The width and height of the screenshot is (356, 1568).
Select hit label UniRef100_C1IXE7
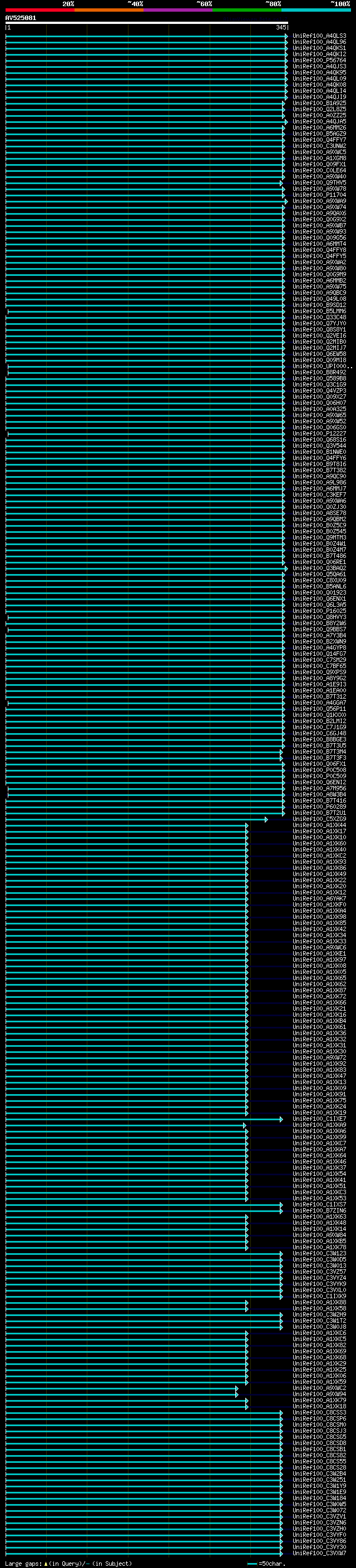[x=319, y=1119]
